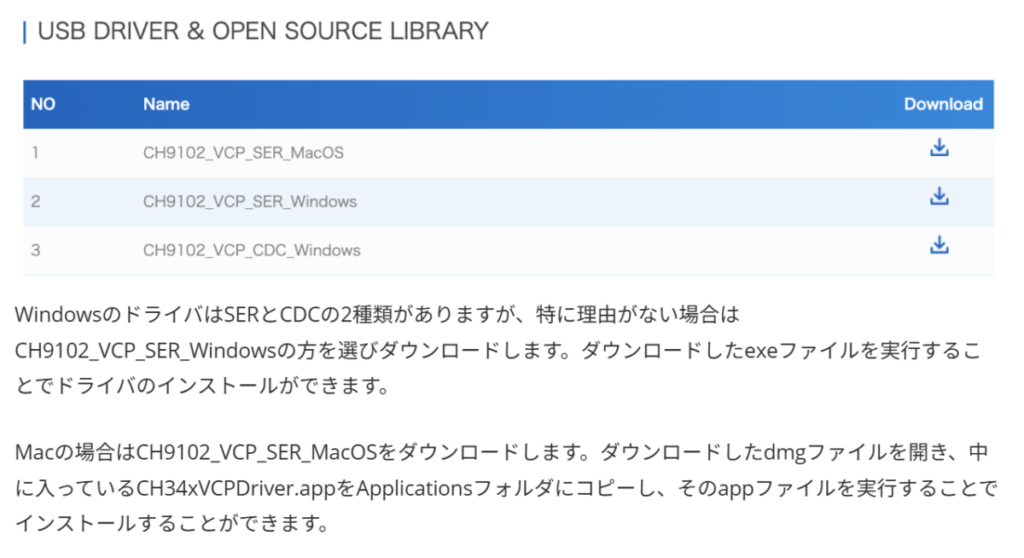This screenshot has width=1024, height=558.
Task: Click the "Name" table column header
Action: click(166, 104)
